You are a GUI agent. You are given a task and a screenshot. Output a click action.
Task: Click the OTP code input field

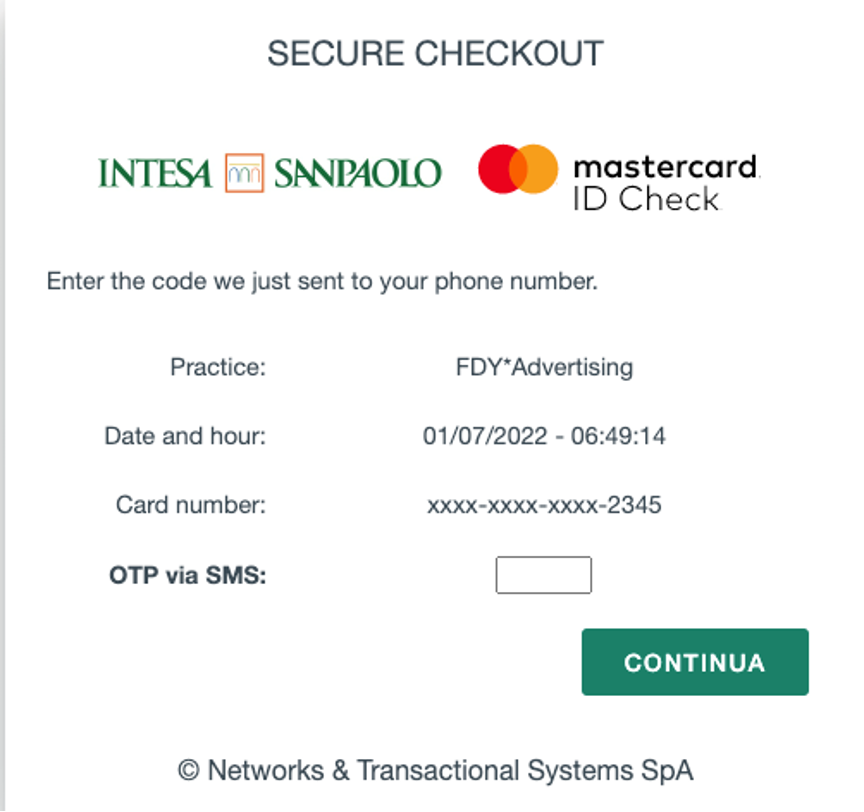click(543, 575)
